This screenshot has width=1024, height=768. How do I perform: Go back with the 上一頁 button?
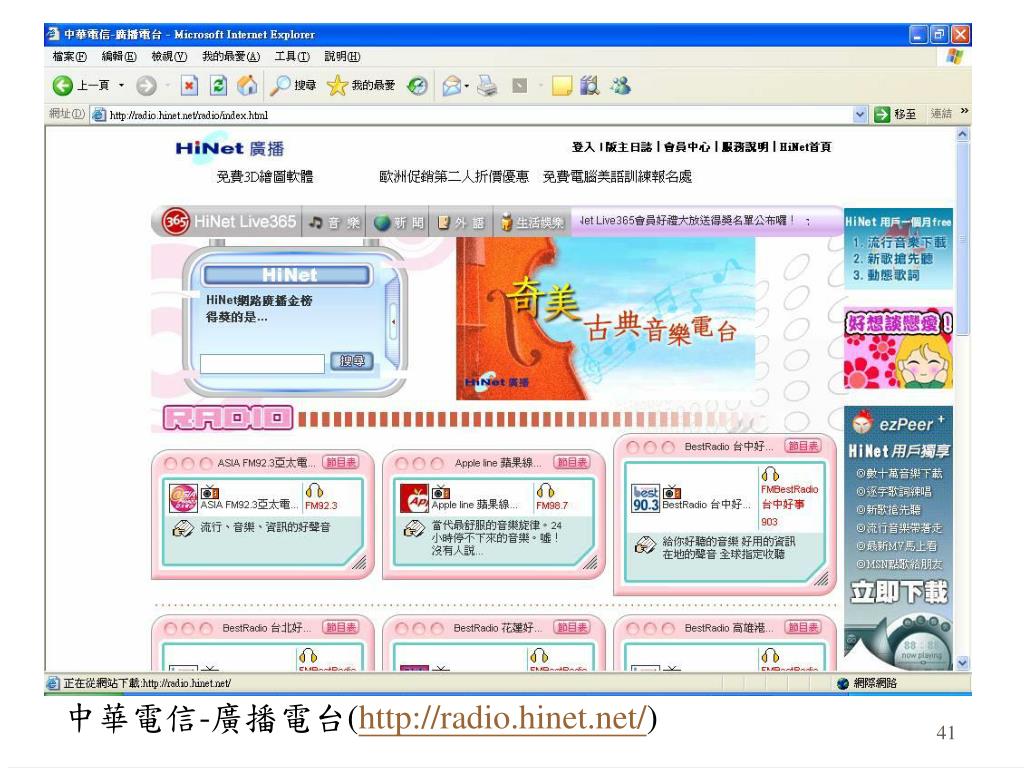(x=80, y=86)
